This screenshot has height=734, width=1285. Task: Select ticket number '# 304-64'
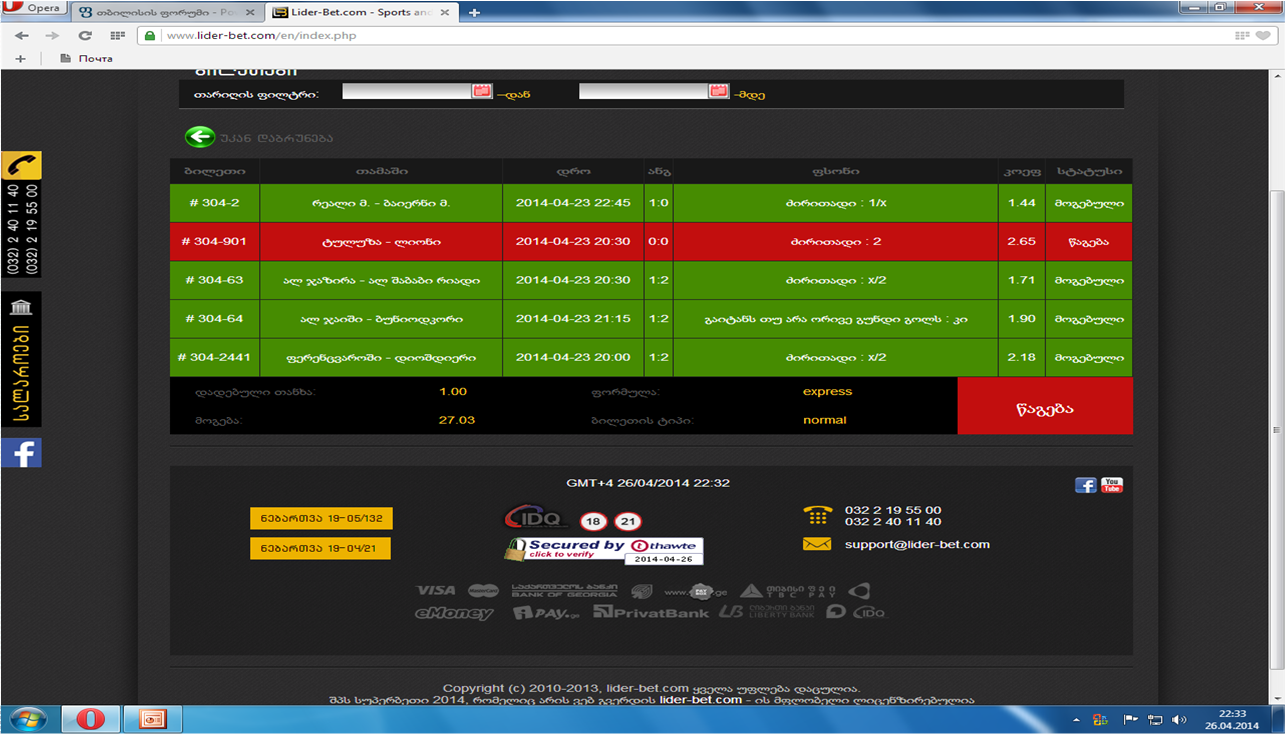click(x=214, y=318)
